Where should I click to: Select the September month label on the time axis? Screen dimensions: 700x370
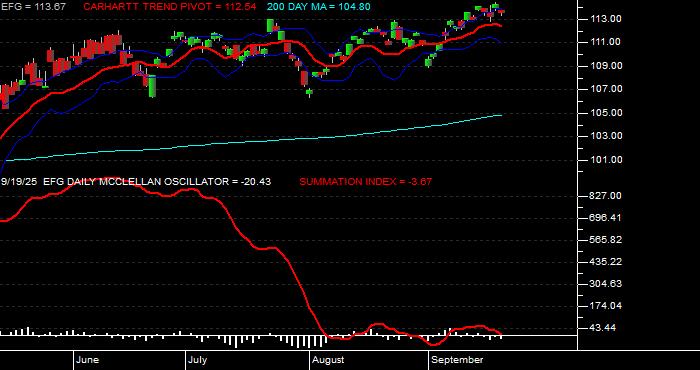[457, 360]
